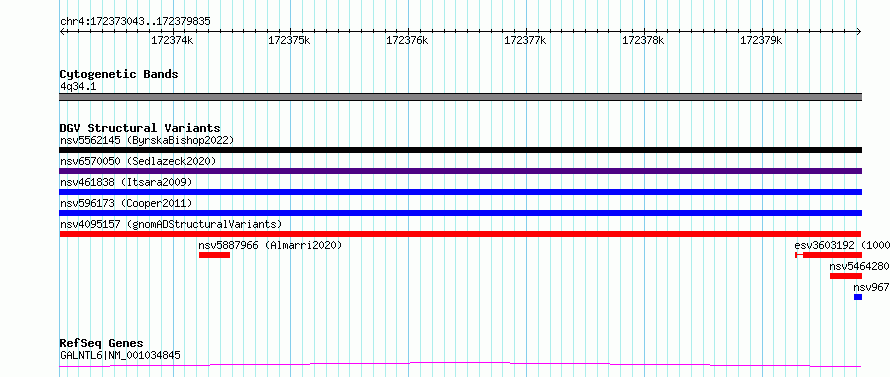Click the 172376k ruler tick label

tap(408, 40)
